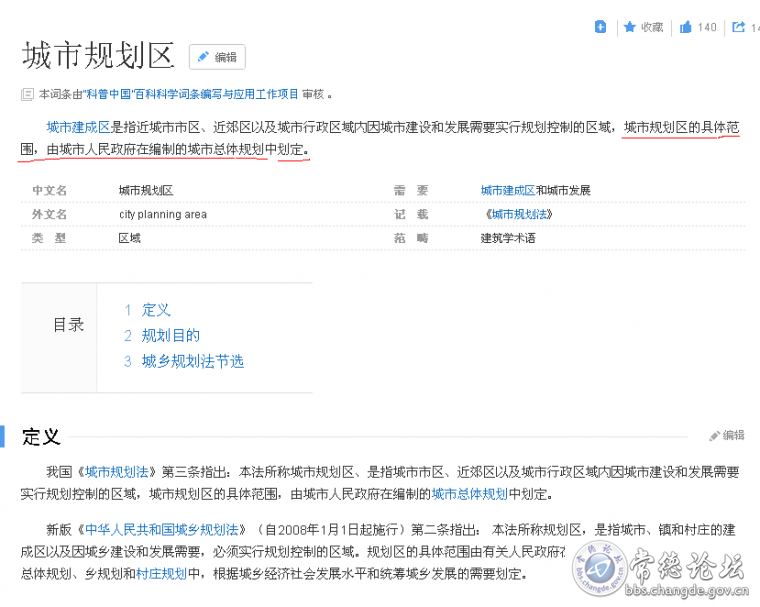Screen dimensions: 760x607
Task: Click the document icon before 本词条由
Action: (x=27, y=94)
